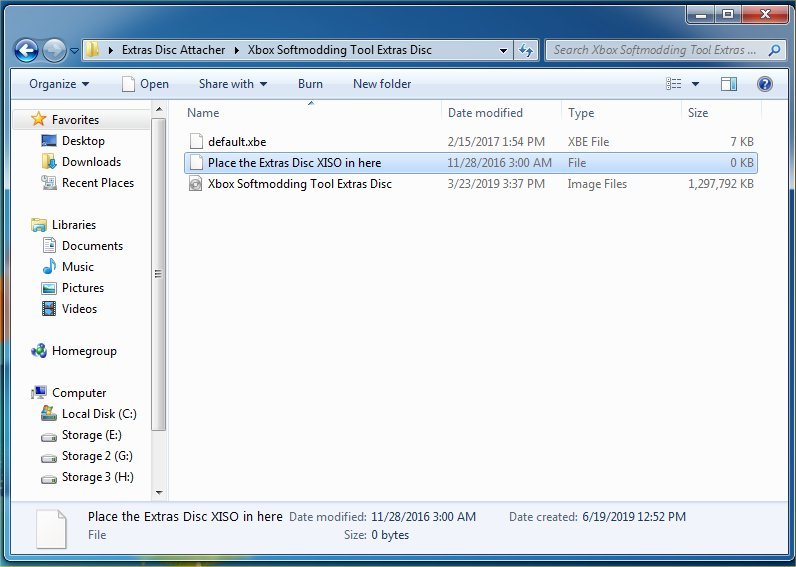Open the Storage (E:) drive
The width and height of the screenshot is (796, 567).
pos(91,435)
